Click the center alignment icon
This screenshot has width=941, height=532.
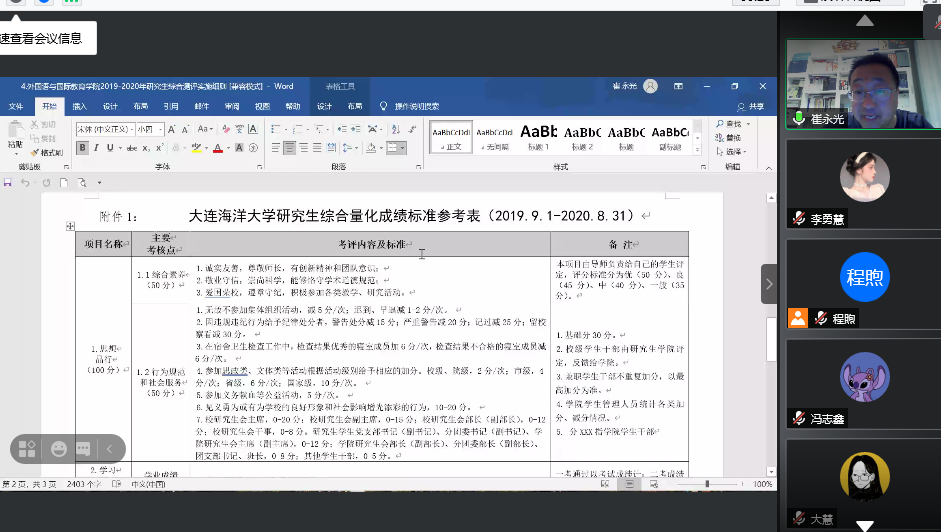coord(289,148)
